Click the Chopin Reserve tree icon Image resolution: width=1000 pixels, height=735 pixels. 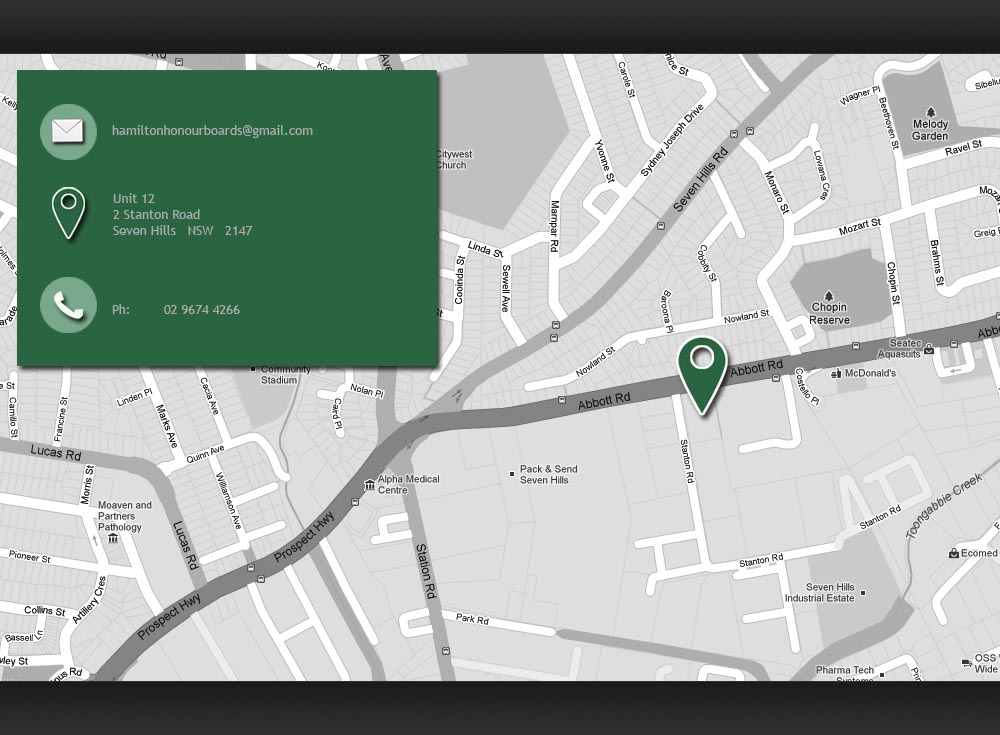[x=829, y=295]
